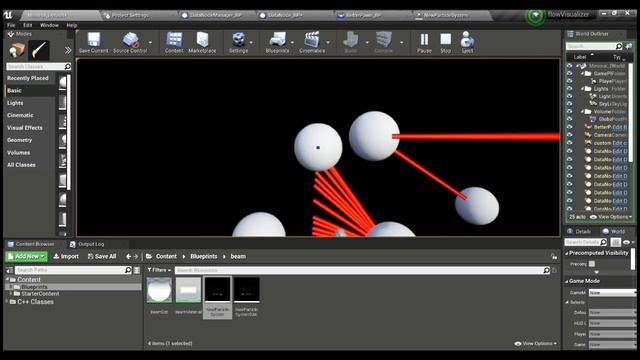Screen dimensions: 640x360
Task: Select the Lights placement category
Action: [x=15, y=103]
